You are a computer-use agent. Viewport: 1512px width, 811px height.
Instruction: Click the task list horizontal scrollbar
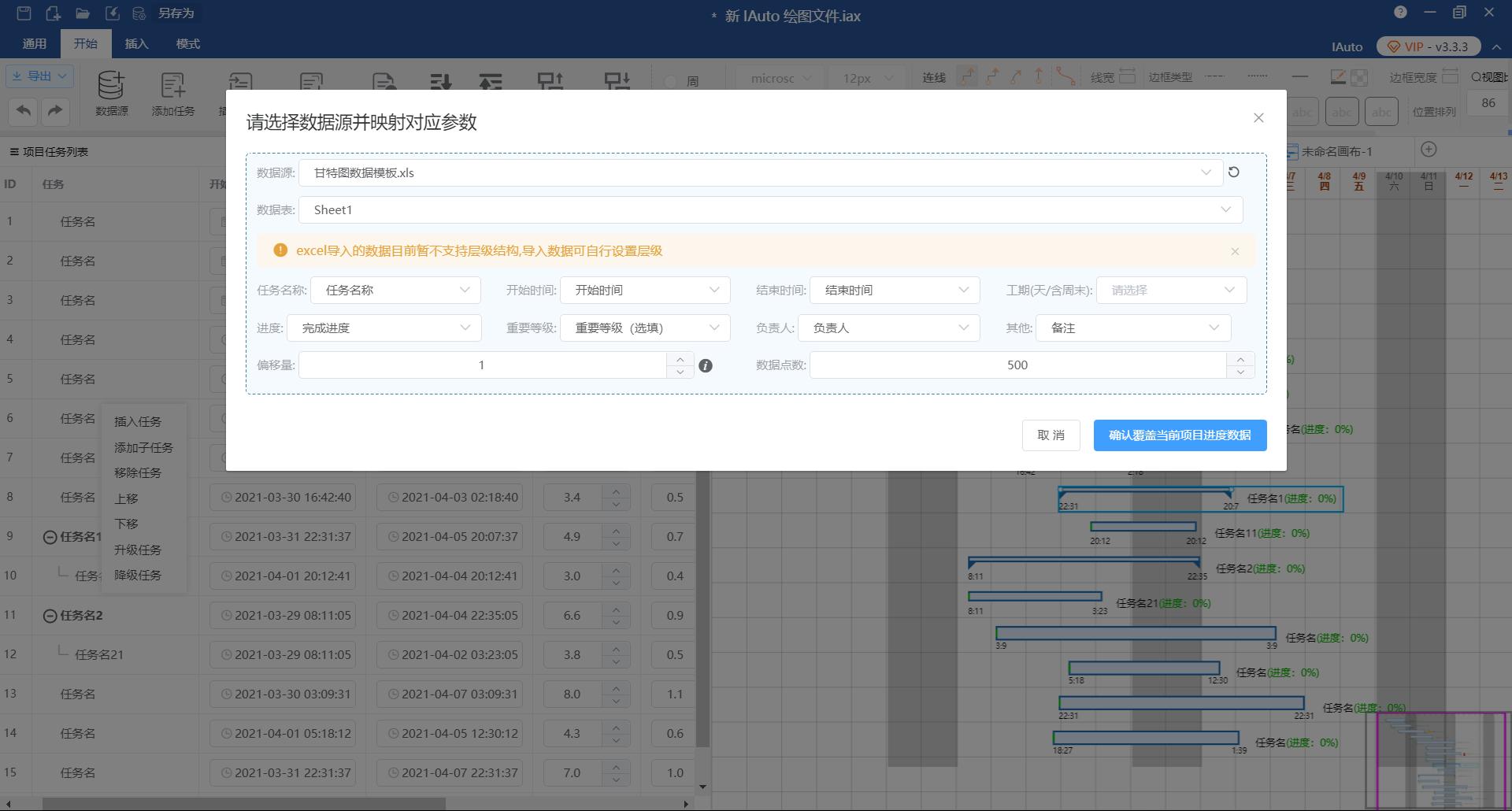click(x=244, y=804)
